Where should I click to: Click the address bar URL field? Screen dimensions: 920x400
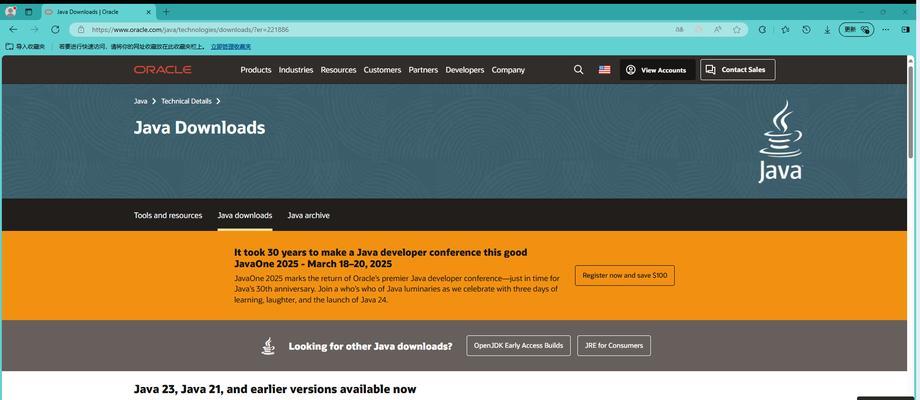[x=408, y=29]
